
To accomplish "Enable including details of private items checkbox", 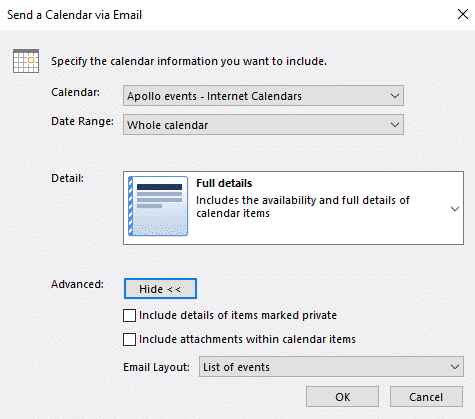I will pos(129,315).
